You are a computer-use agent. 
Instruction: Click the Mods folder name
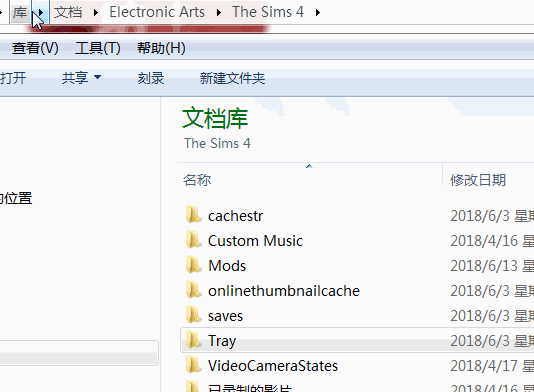tap(227, 266)
